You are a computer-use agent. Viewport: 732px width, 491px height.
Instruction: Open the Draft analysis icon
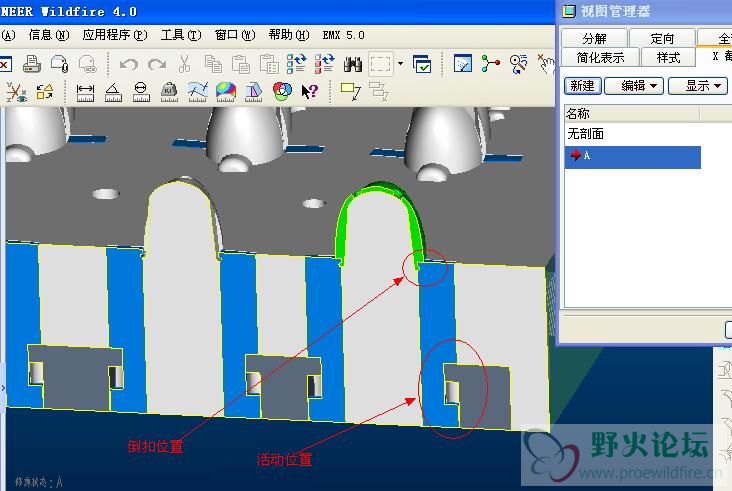click(x=253, y=92)
